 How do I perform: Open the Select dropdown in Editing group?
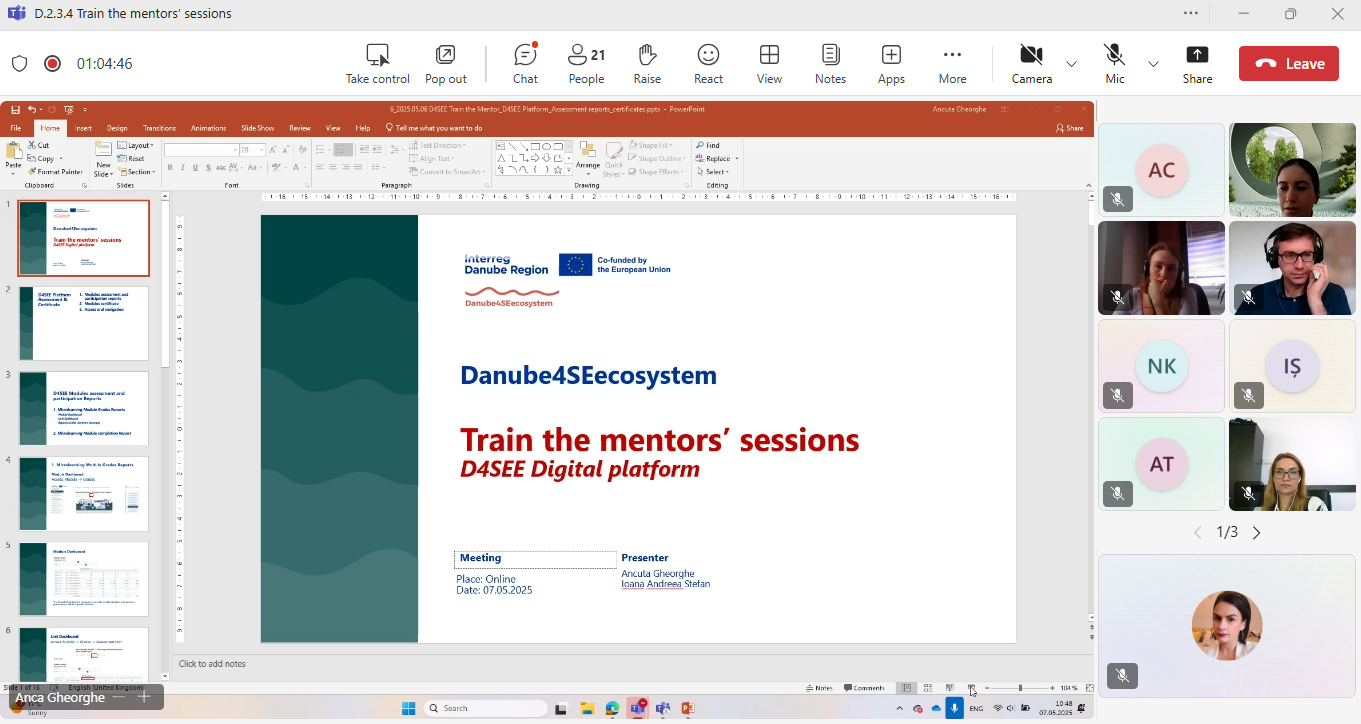(x=712, y=171)
